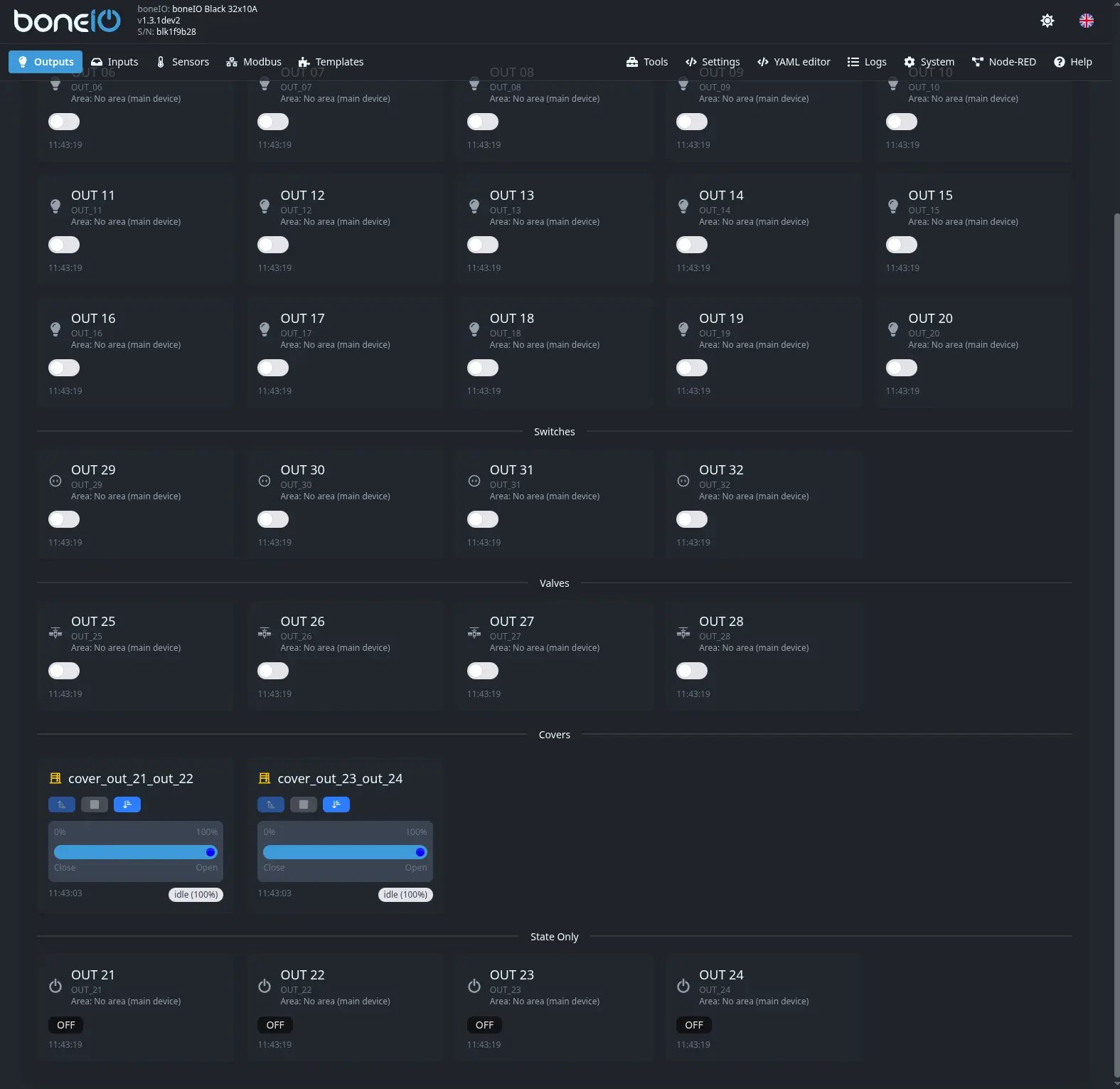Stop cover_out_23_out_24 with the stop button
The height and width of the screenshot is (1089, 1120).
tap(304, 804)
